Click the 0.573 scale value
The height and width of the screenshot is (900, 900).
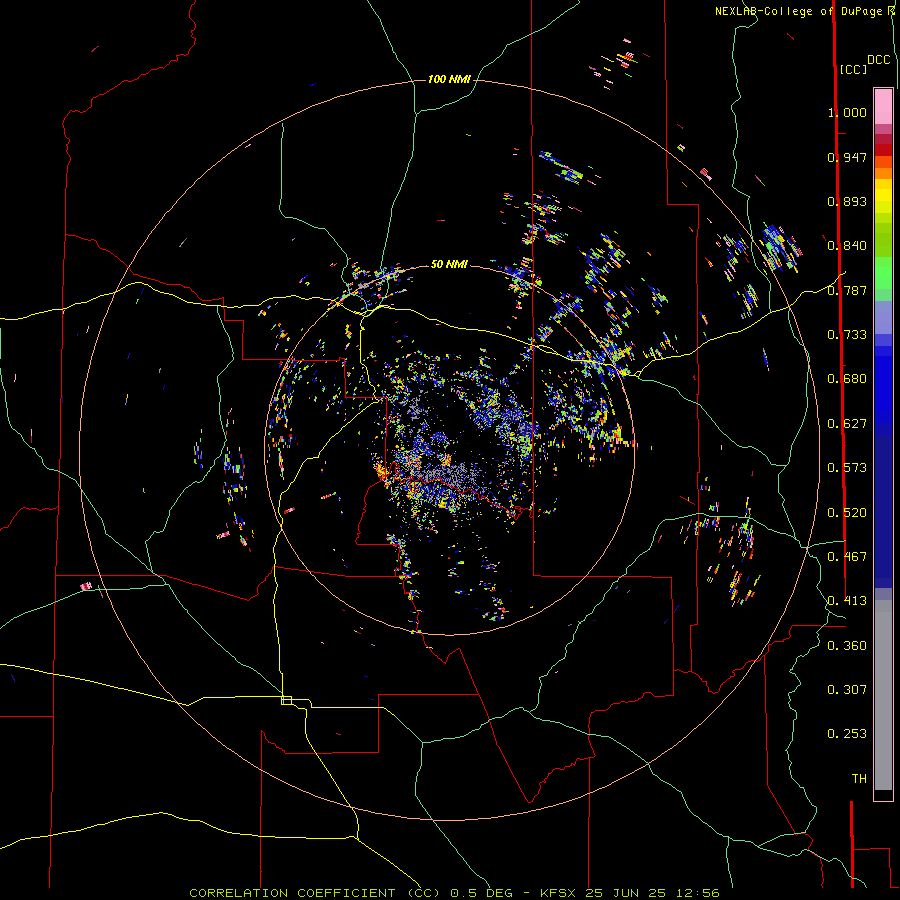pos(847,468)
